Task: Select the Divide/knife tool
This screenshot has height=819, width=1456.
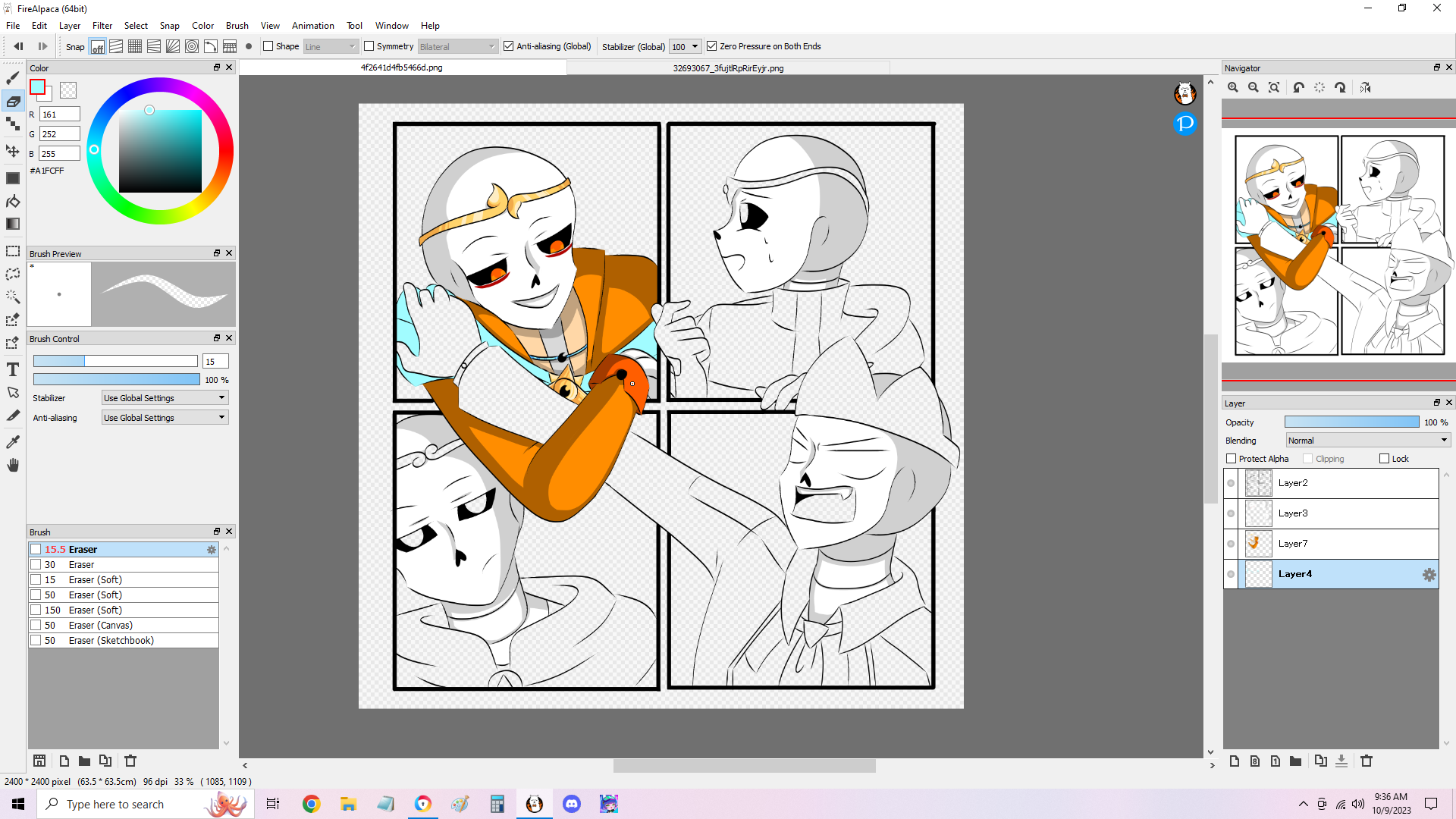Action: click(x=13, y=415)
